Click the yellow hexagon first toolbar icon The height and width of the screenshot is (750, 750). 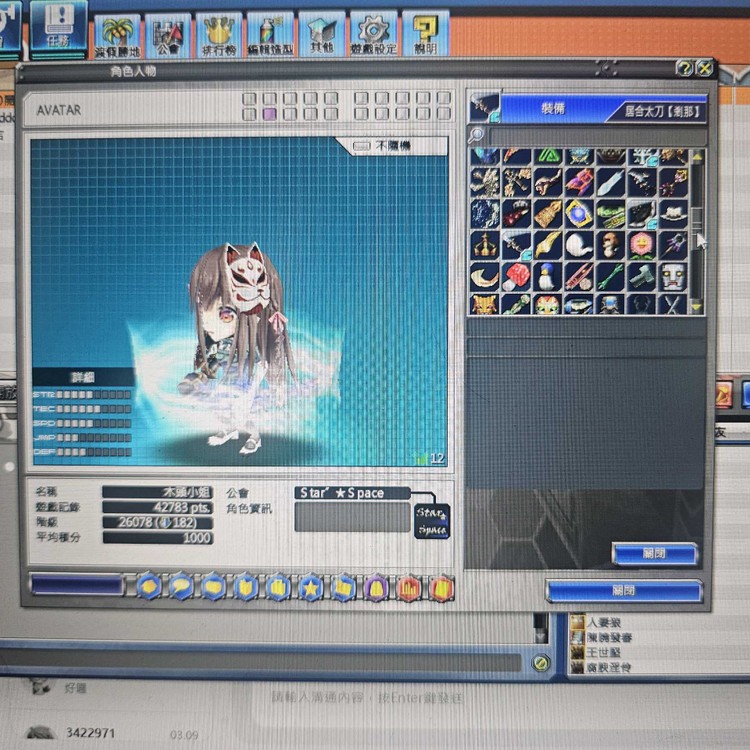pos(149,586)
